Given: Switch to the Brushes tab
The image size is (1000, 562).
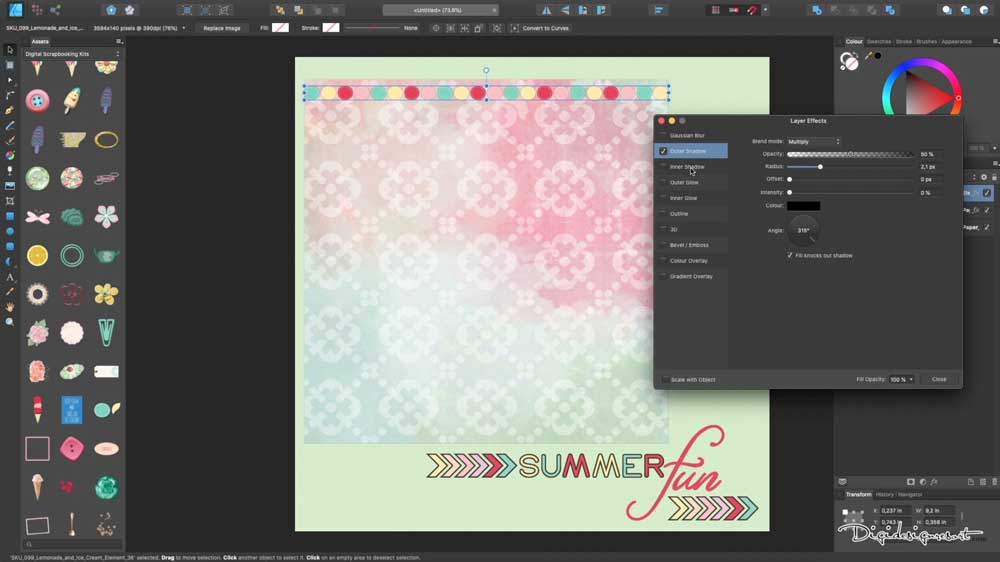Looking at the screenshot, I should click(x=927, y=41).
